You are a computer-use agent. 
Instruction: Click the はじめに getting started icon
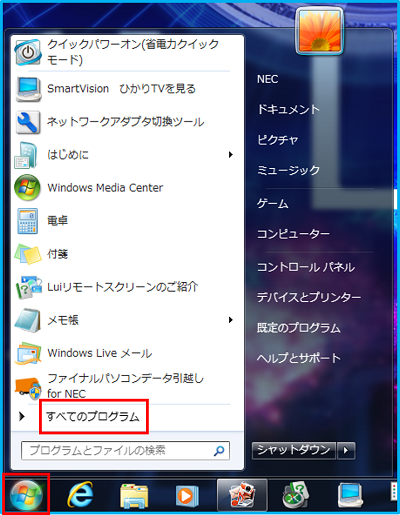coord(27,155)
